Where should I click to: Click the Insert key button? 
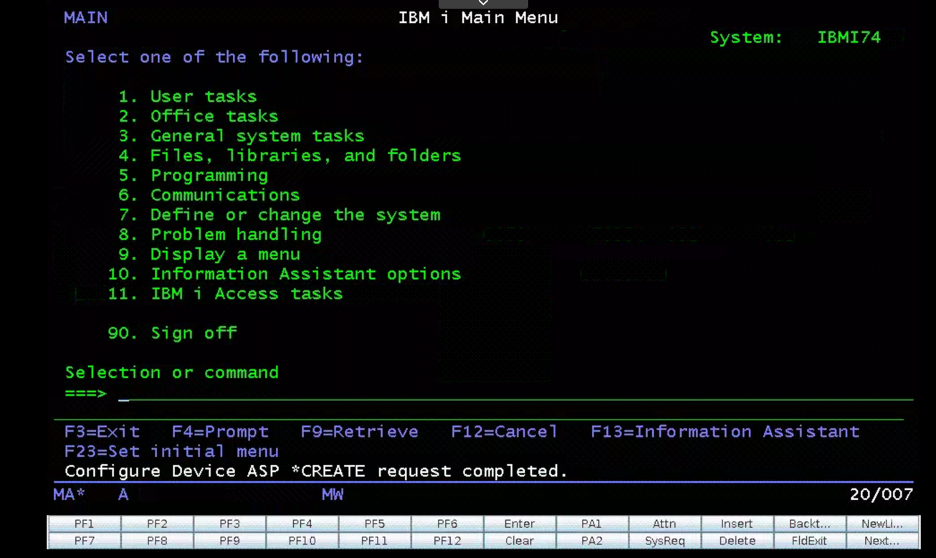point(737,523)
